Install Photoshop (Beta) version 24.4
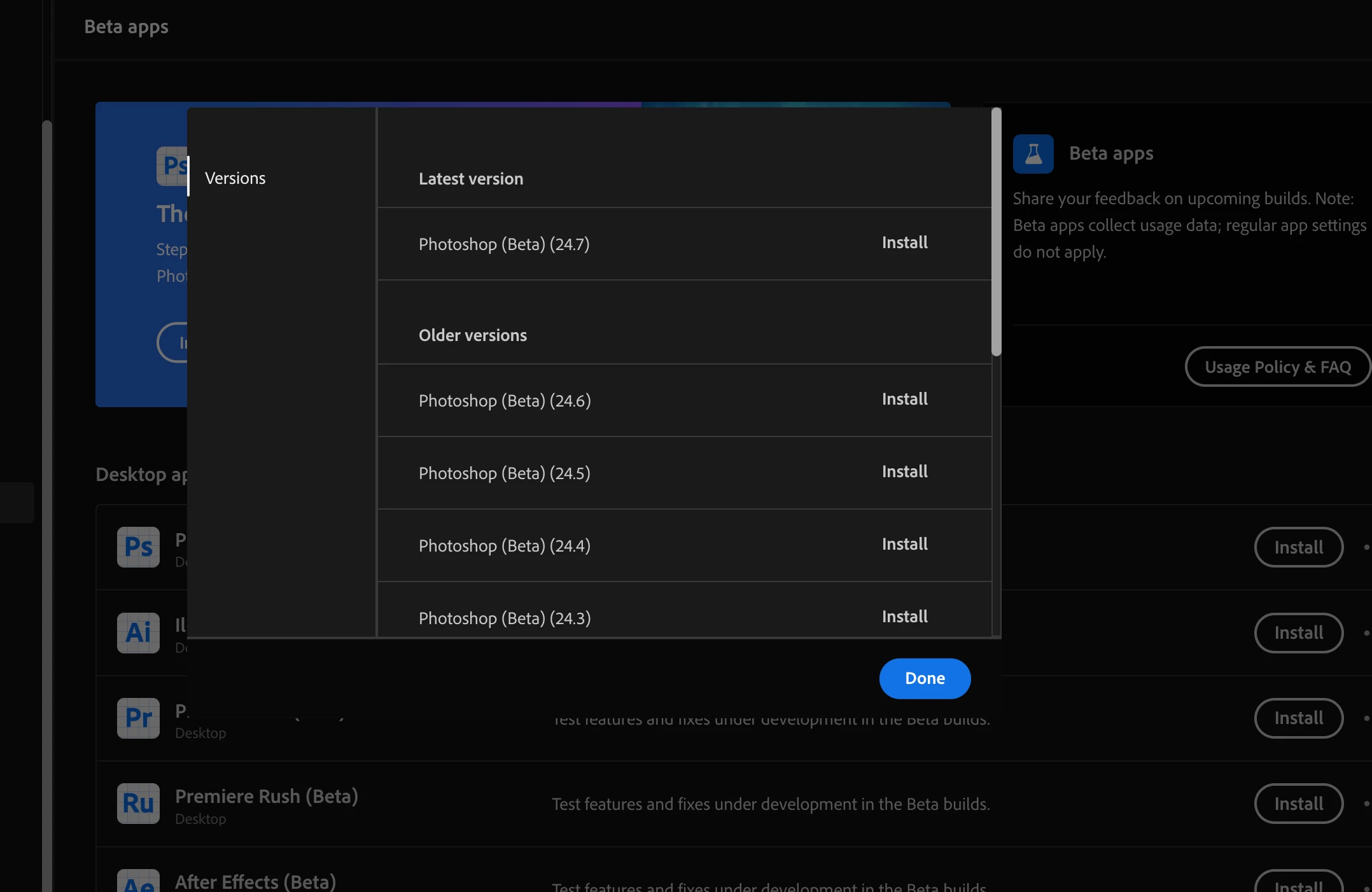 tap(904, 544)
